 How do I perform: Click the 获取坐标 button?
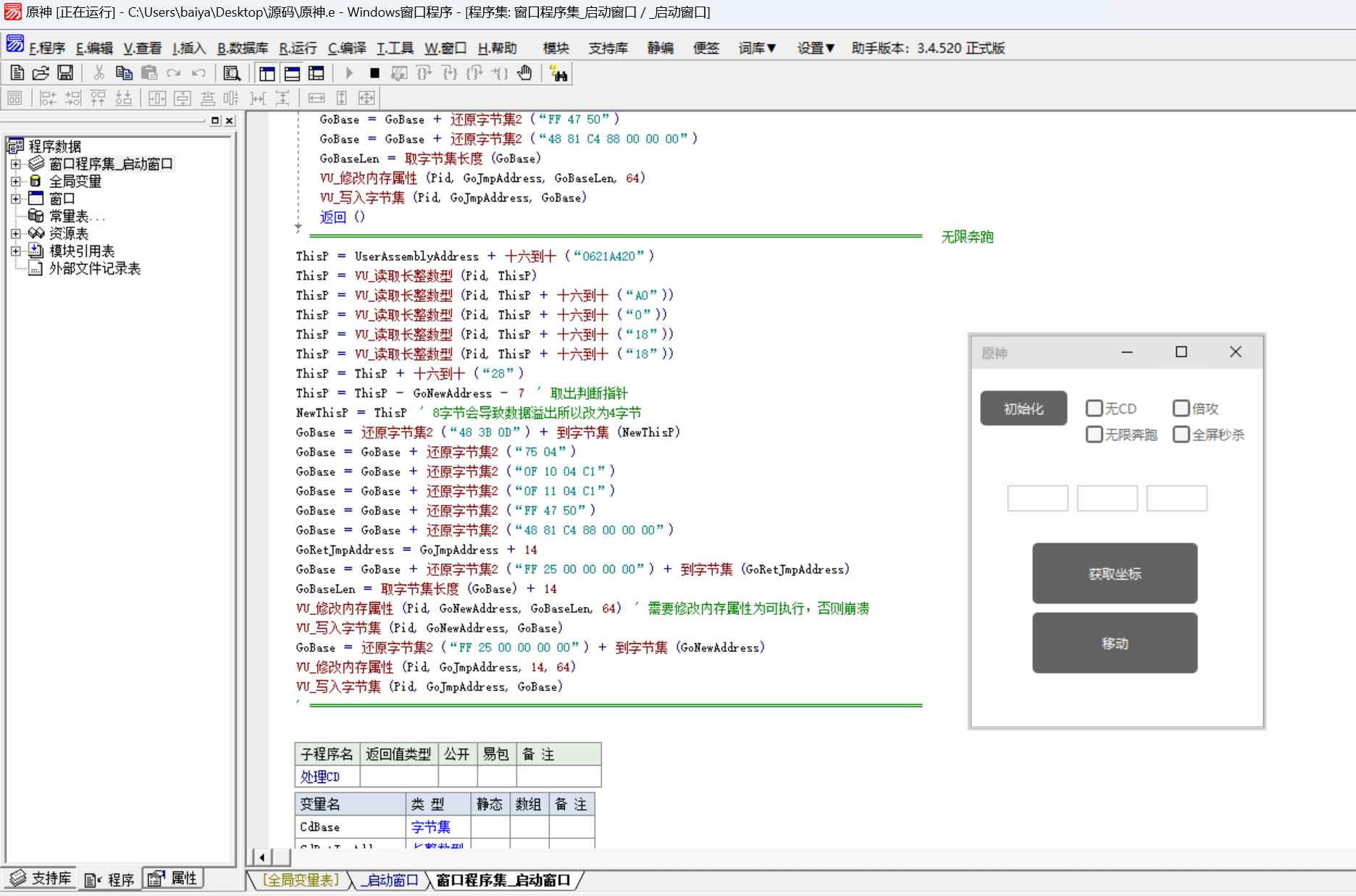coord(1114,574)
